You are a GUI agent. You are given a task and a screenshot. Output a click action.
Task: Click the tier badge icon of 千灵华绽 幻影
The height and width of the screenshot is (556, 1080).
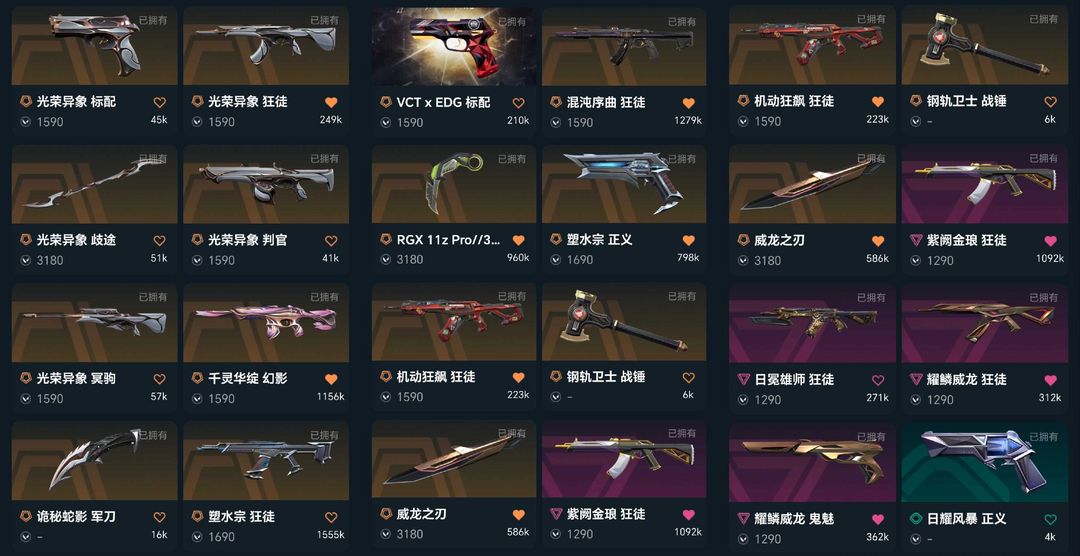(x=197, y=378)
